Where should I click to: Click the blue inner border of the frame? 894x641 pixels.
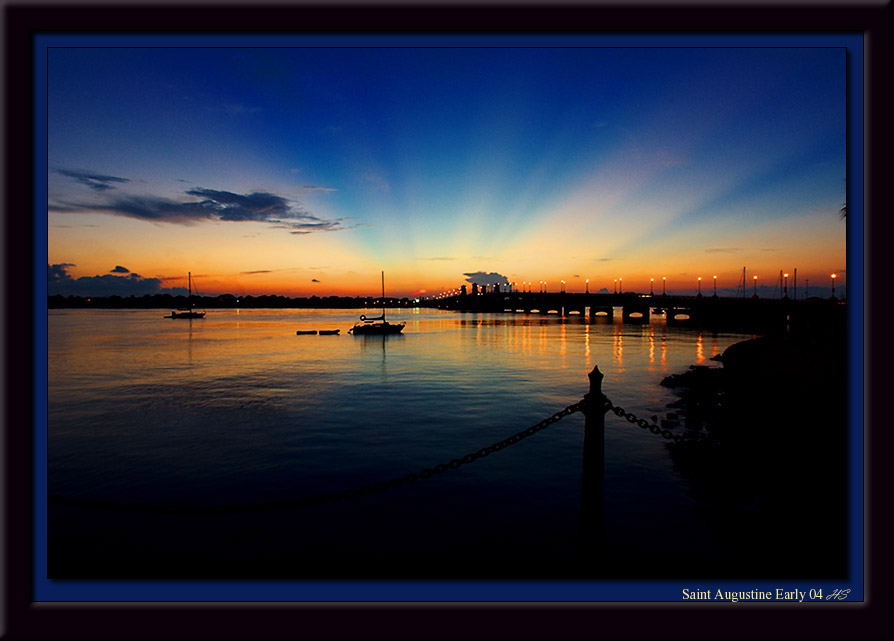[x=41, y=320]
